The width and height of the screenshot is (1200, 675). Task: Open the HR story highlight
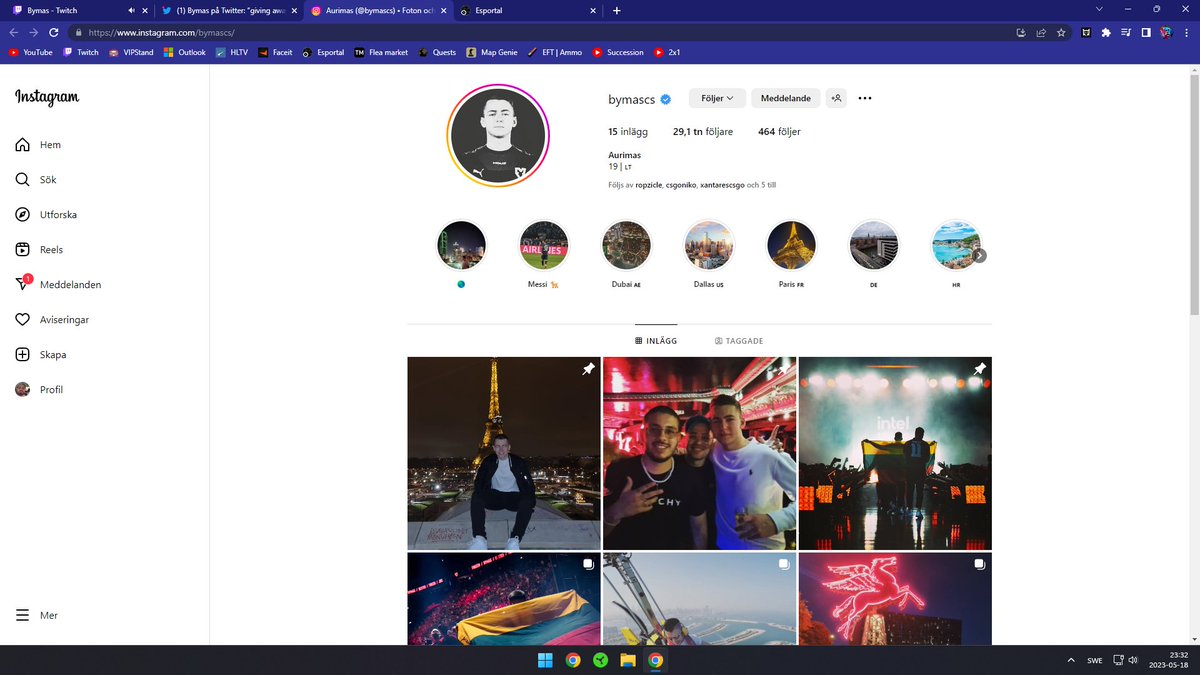[x=956, y=246]
